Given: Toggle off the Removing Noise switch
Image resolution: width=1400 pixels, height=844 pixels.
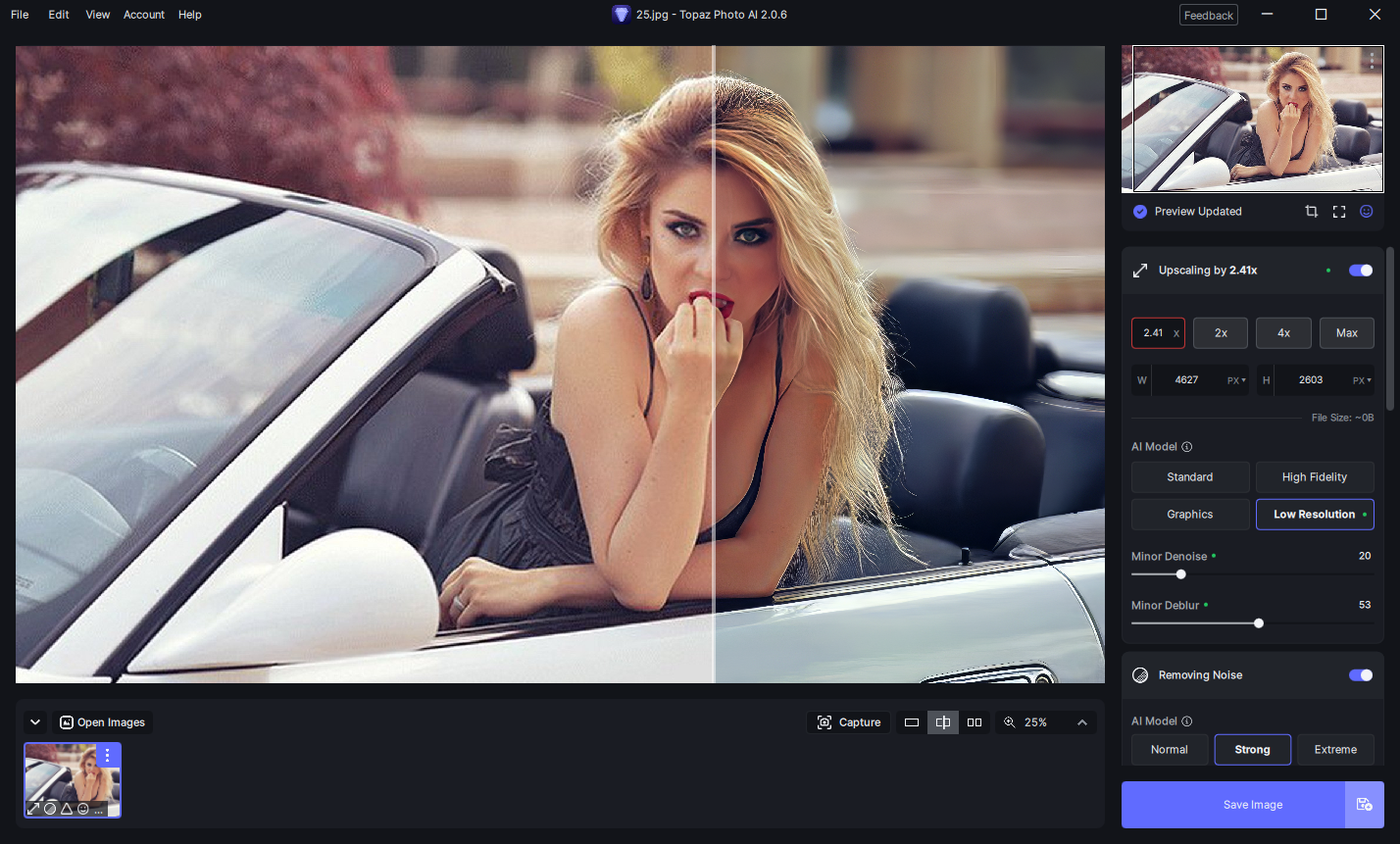Looking at the screenshot, I should pyautogui.click(x=1361, y=675).
